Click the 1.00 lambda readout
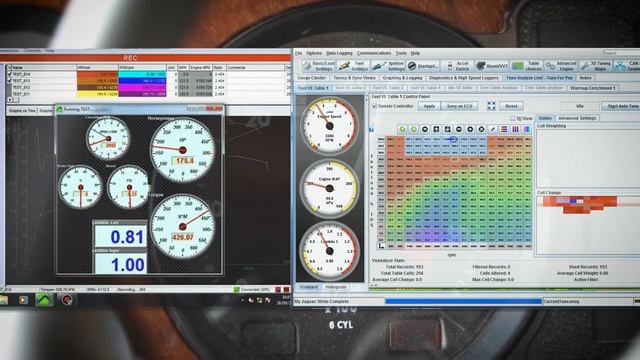This screenshot has height=360, width=640. point(120,264)
